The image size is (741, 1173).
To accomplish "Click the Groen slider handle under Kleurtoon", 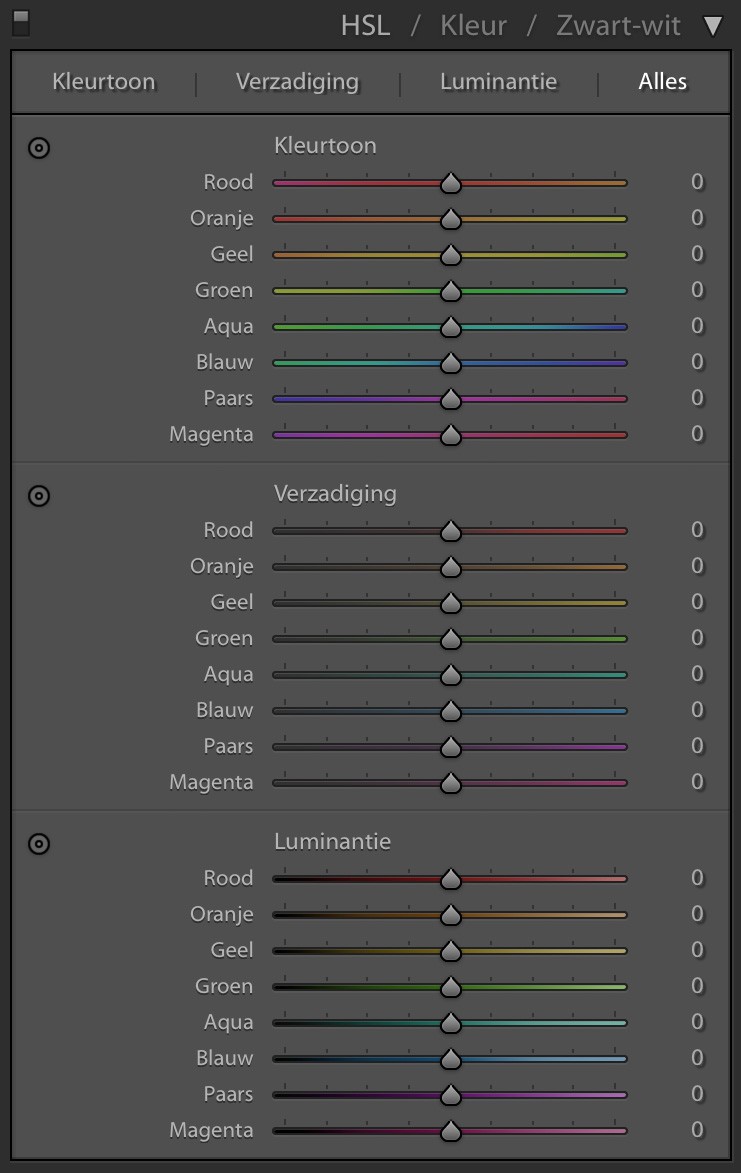I will [451, 290].
